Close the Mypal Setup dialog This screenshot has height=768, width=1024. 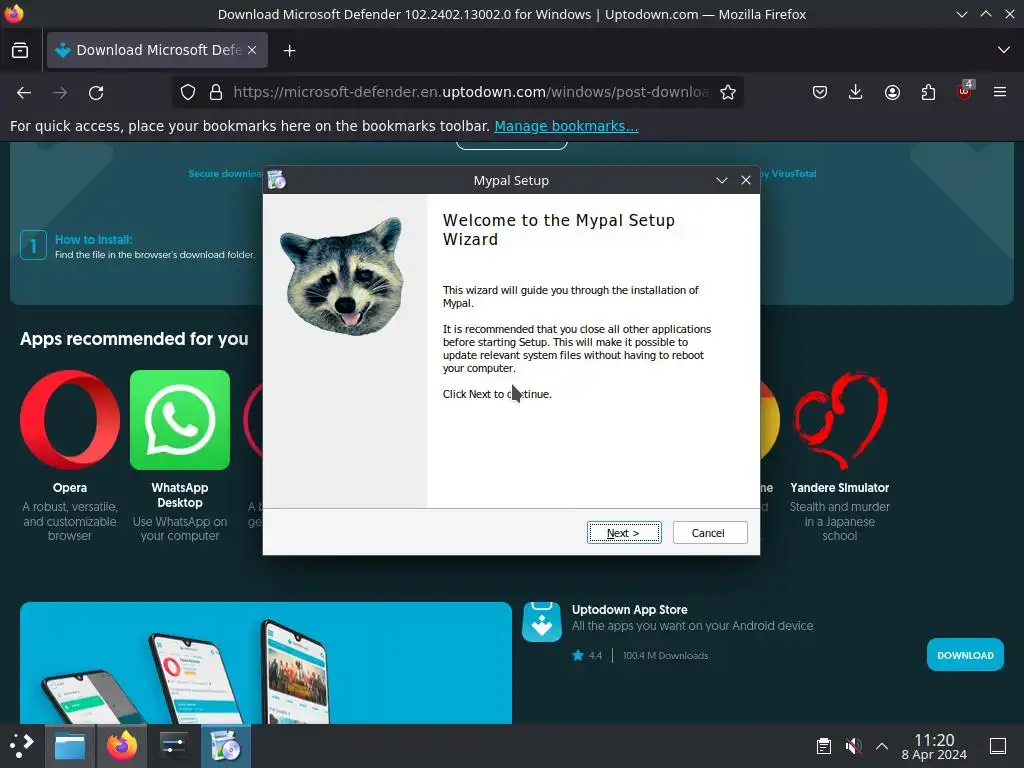[x=746, y=180]
